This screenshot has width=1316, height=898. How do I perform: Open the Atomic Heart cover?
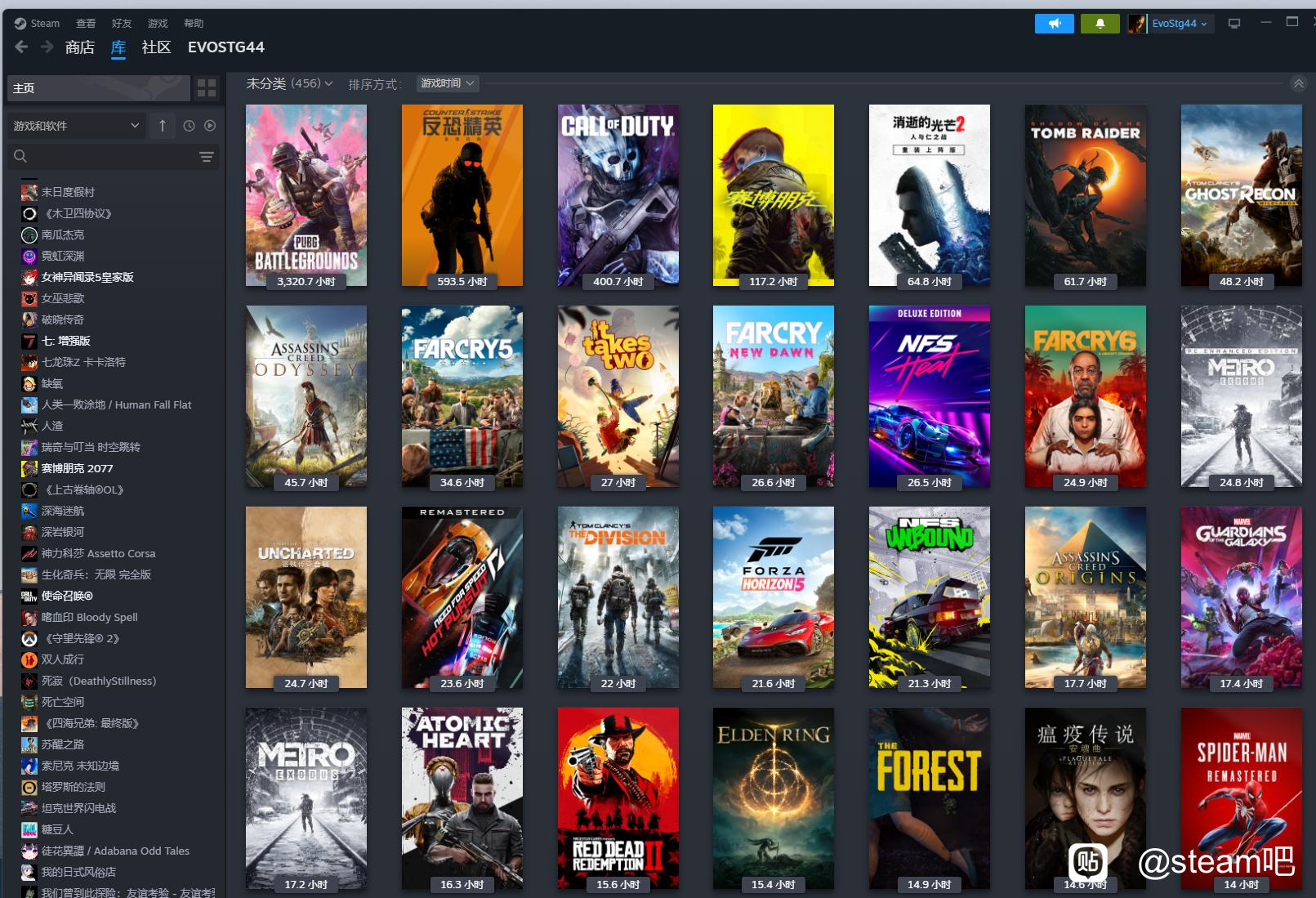tap(462, 798)
